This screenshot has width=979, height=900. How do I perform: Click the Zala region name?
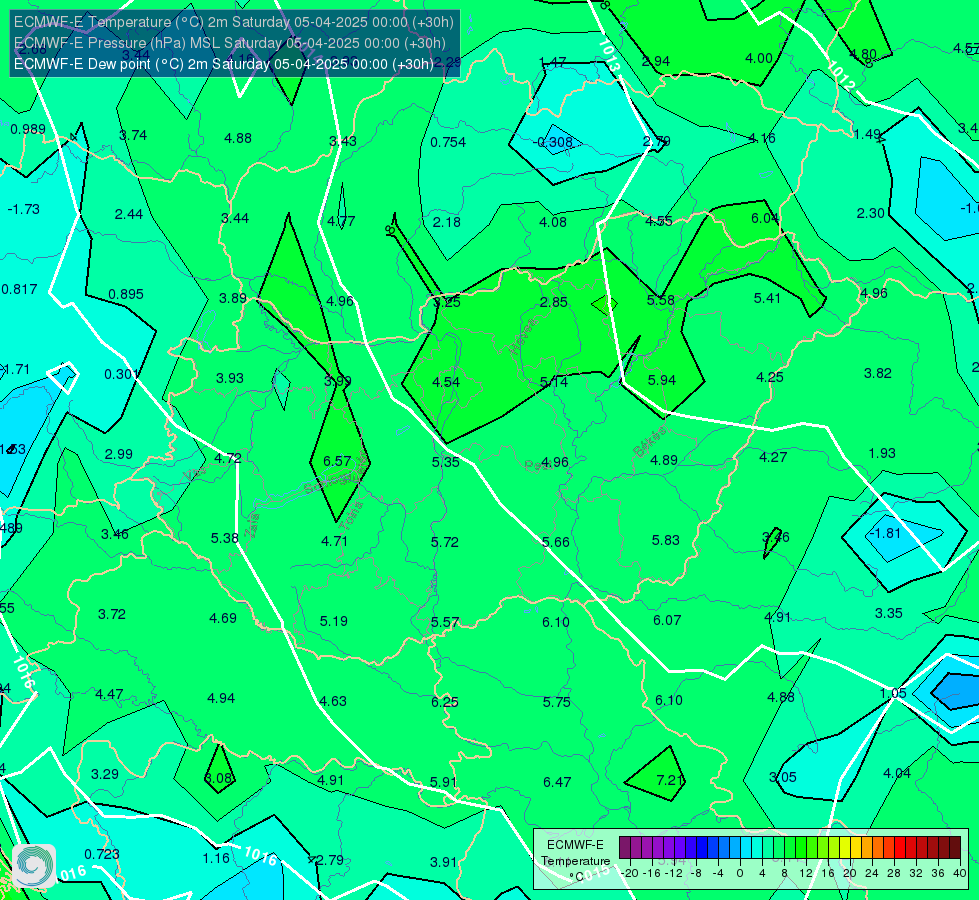pyautogui.click(x=251, y=526)
